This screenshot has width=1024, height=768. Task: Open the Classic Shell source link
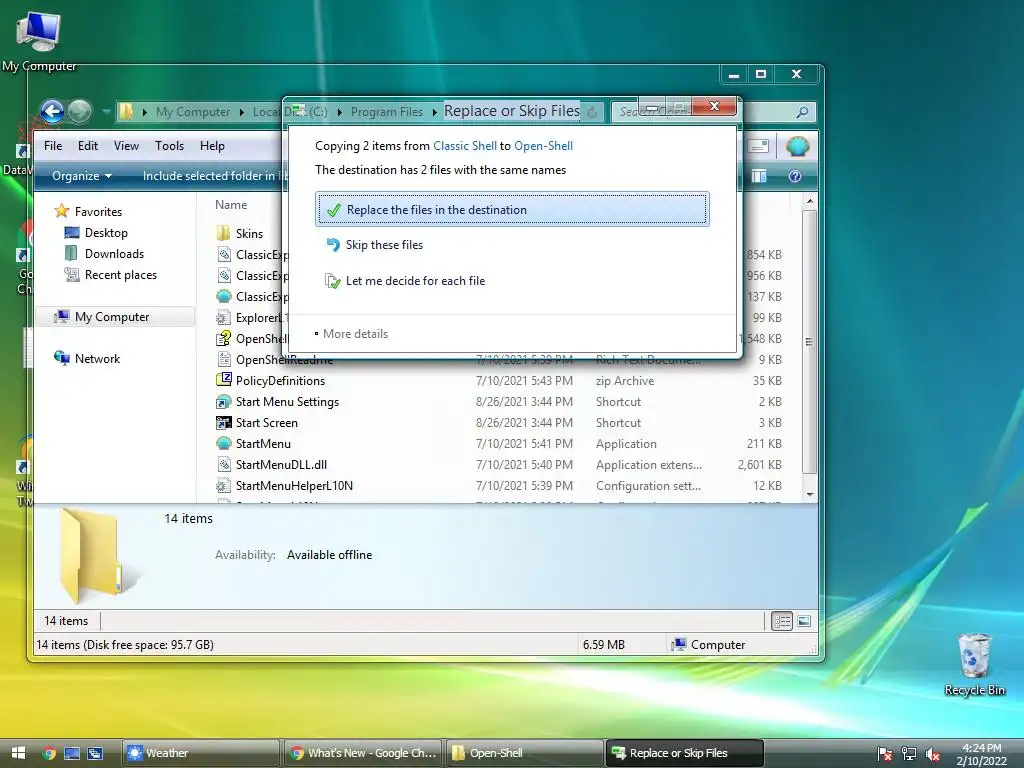[464, 146]
